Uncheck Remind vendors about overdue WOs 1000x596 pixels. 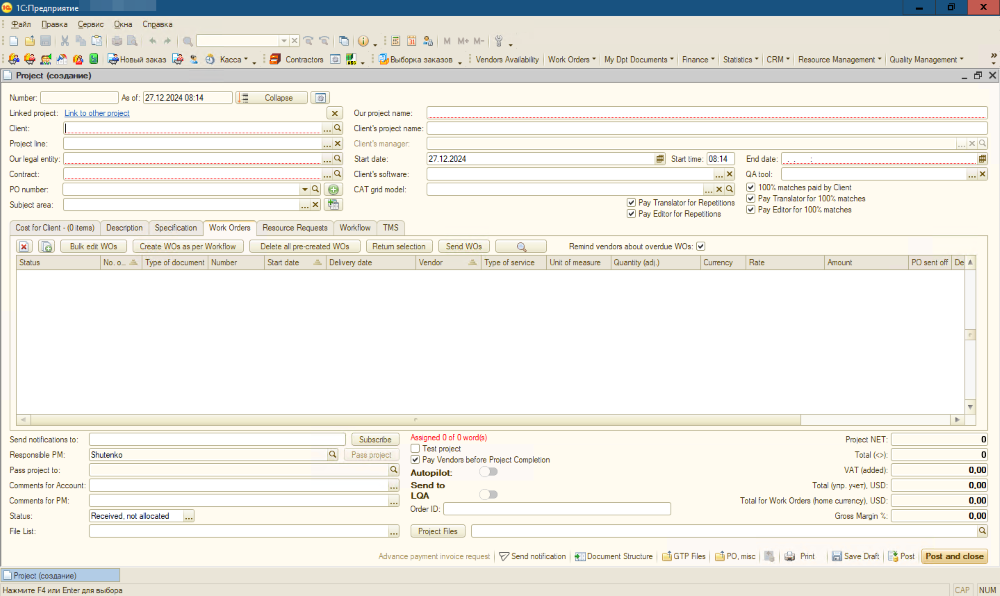(701, 246)
